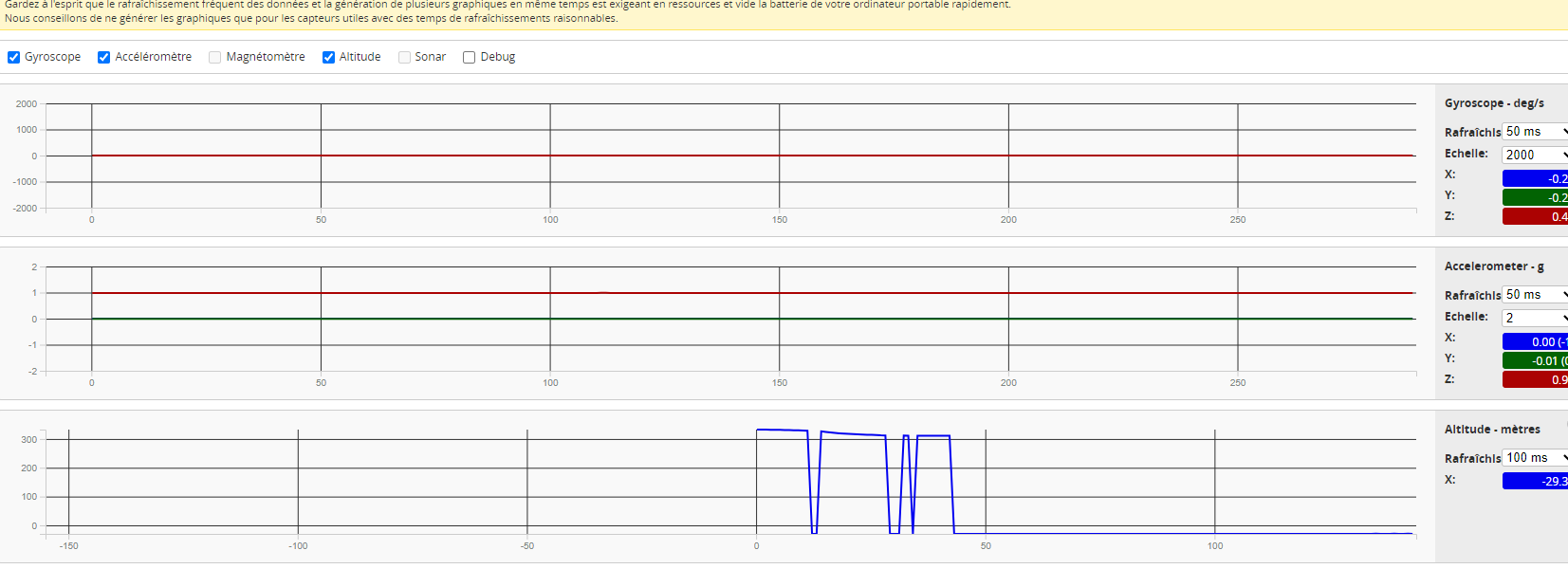Click the blue Altitude X value box
The image size is (1568, 587).
tap(1535, 481)
